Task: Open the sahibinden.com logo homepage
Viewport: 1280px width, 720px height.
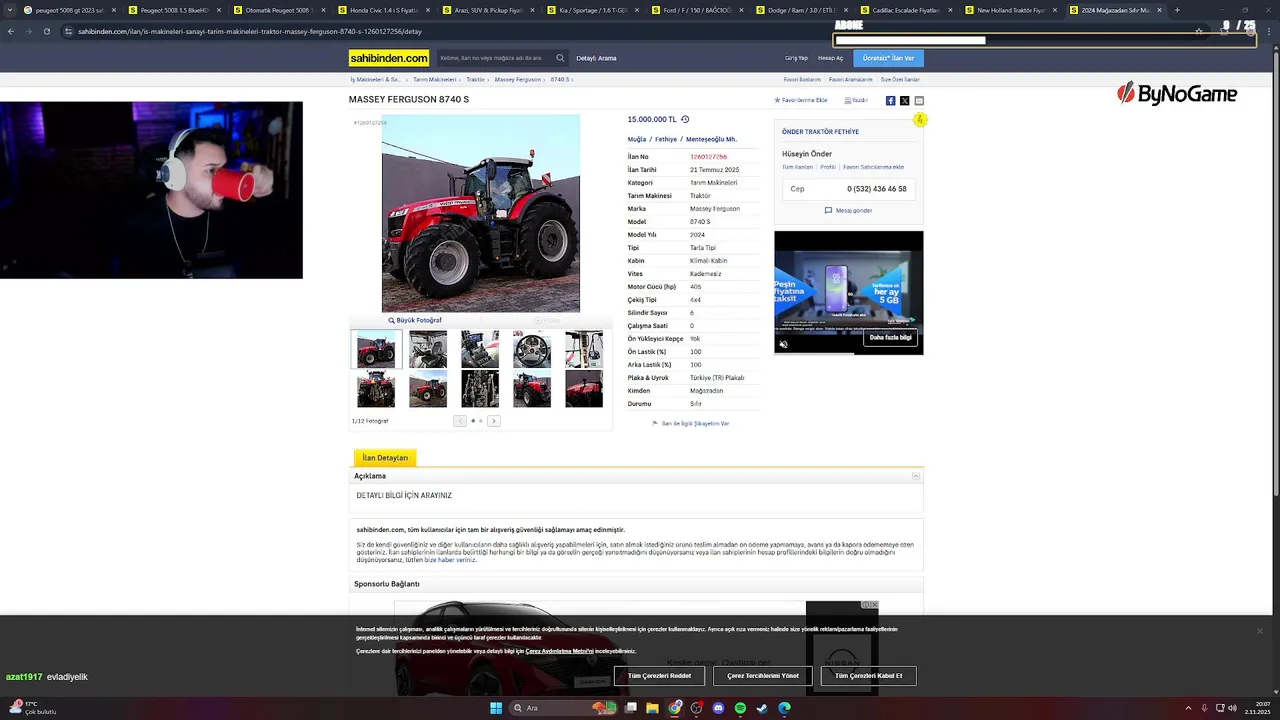Action: click(389, 58)
